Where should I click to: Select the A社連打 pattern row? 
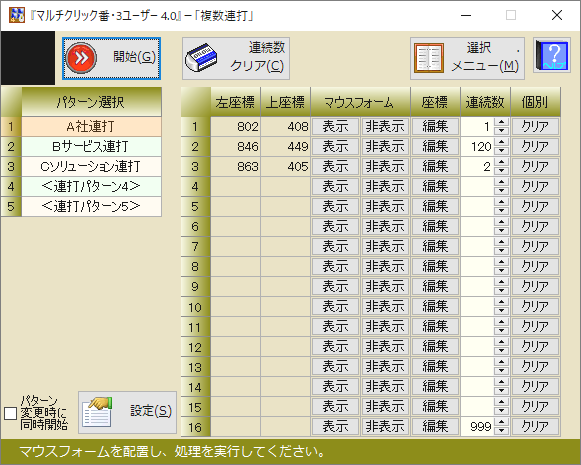[92, 126]
